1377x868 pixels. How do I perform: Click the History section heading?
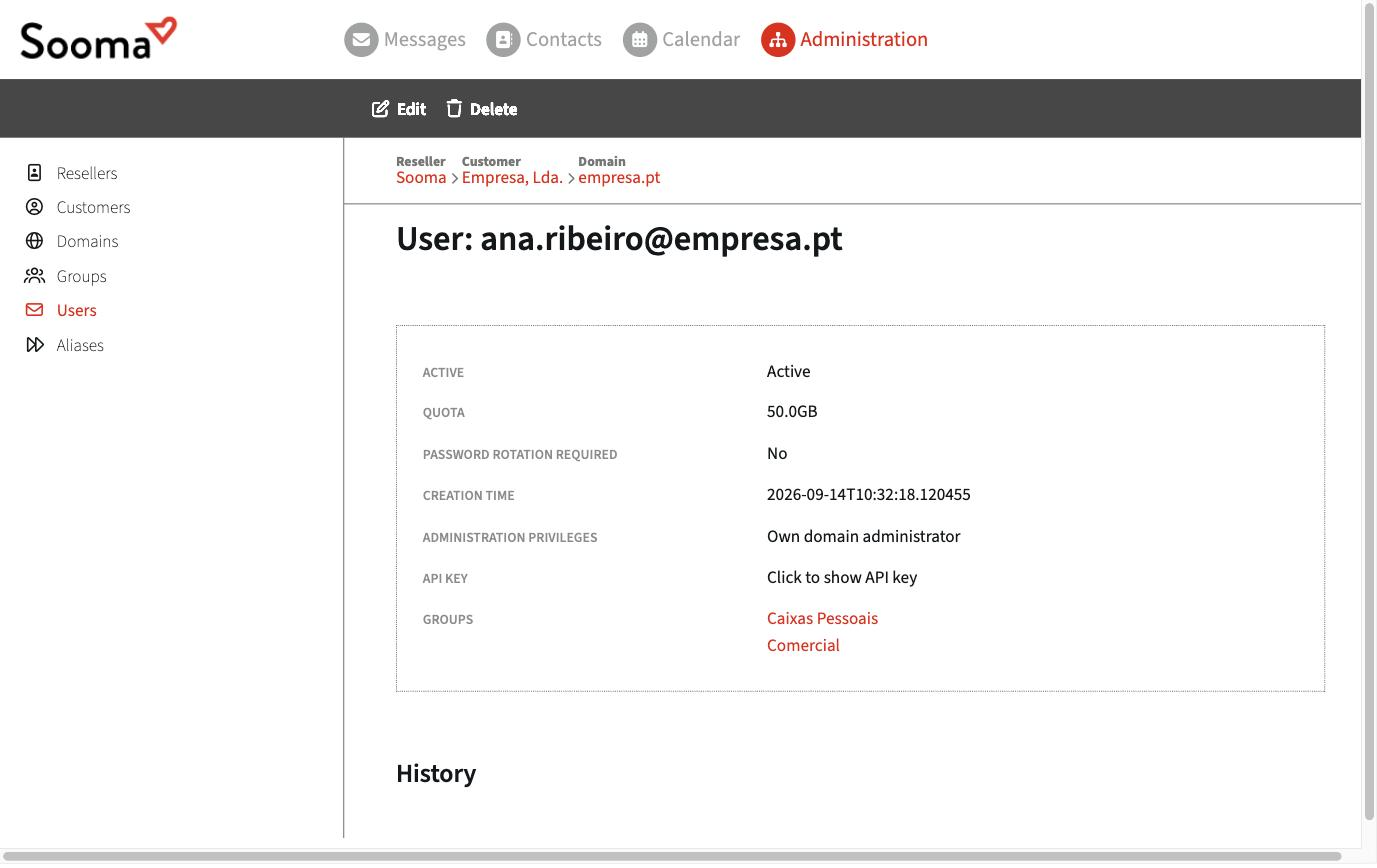tap(436, 773)
